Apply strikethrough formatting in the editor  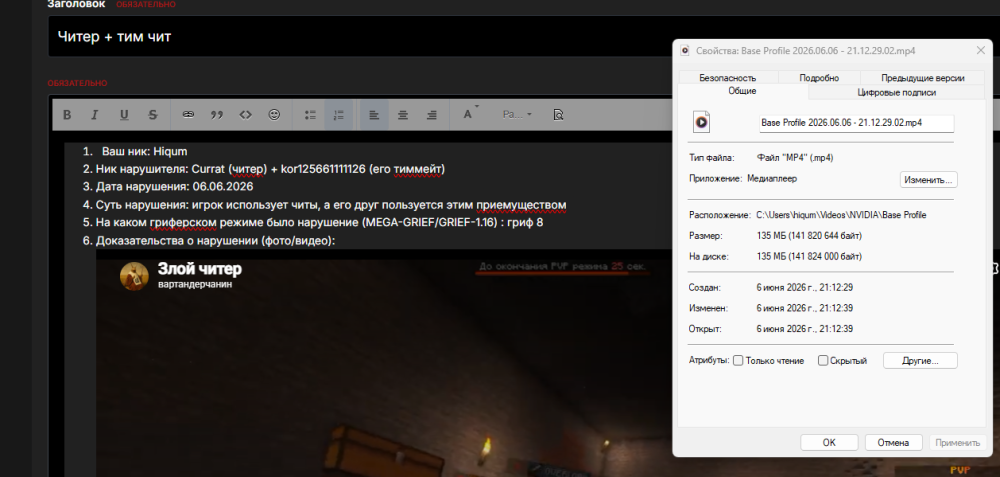tap(152, 115)
